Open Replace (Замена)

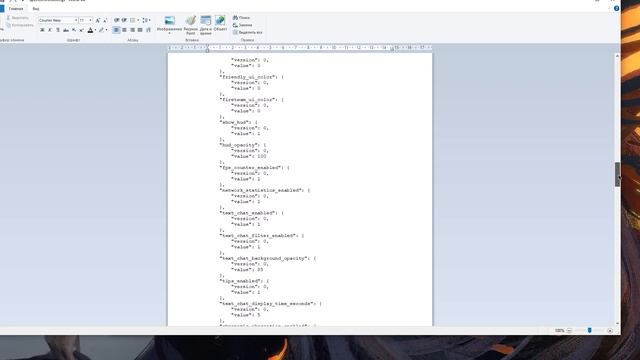(242, 25)
